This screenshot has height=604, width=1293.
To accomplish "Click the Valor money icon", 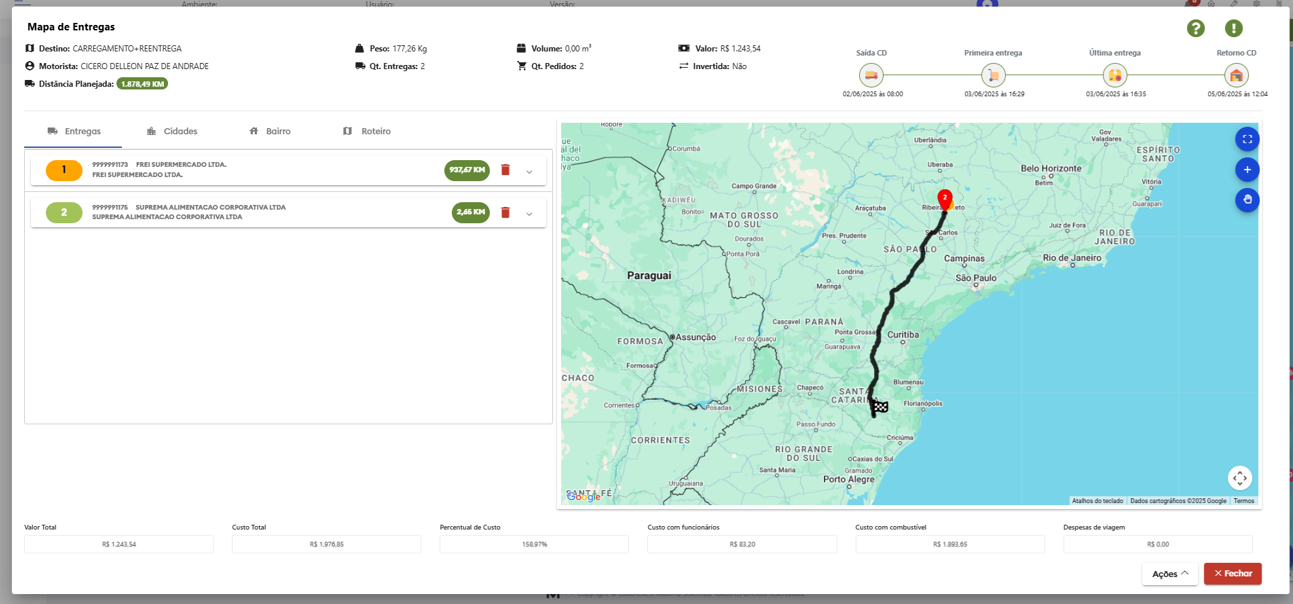I will coord(684,48).
